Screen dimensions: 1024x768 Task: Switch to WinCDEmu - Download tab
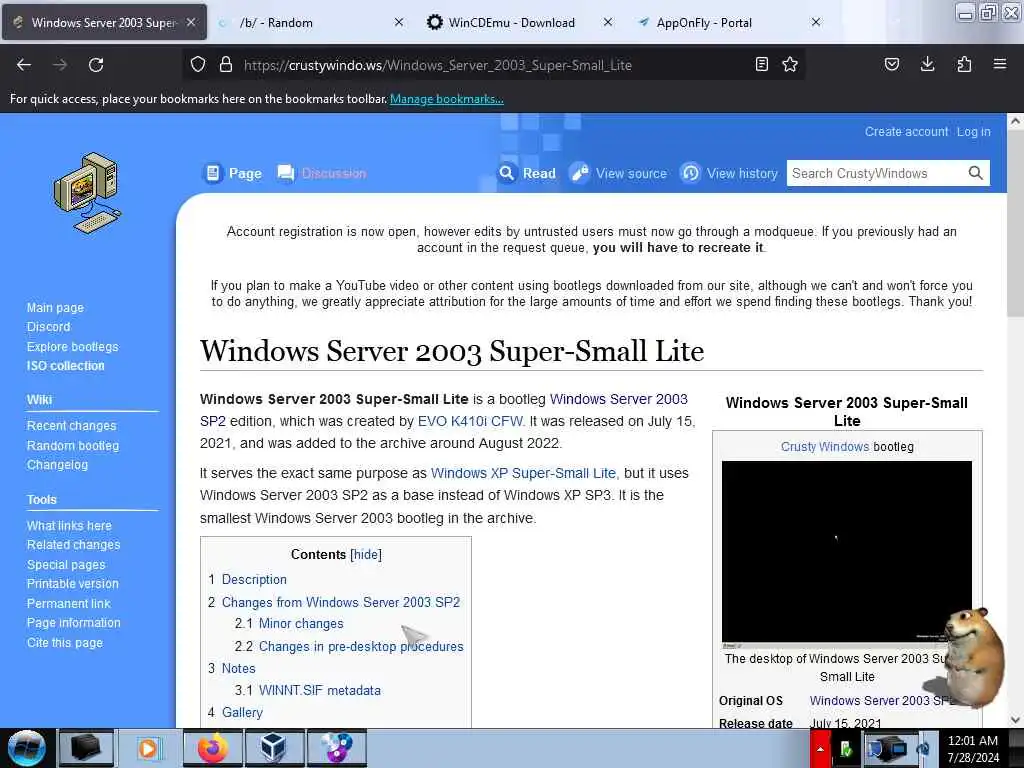tap(519, 23)
